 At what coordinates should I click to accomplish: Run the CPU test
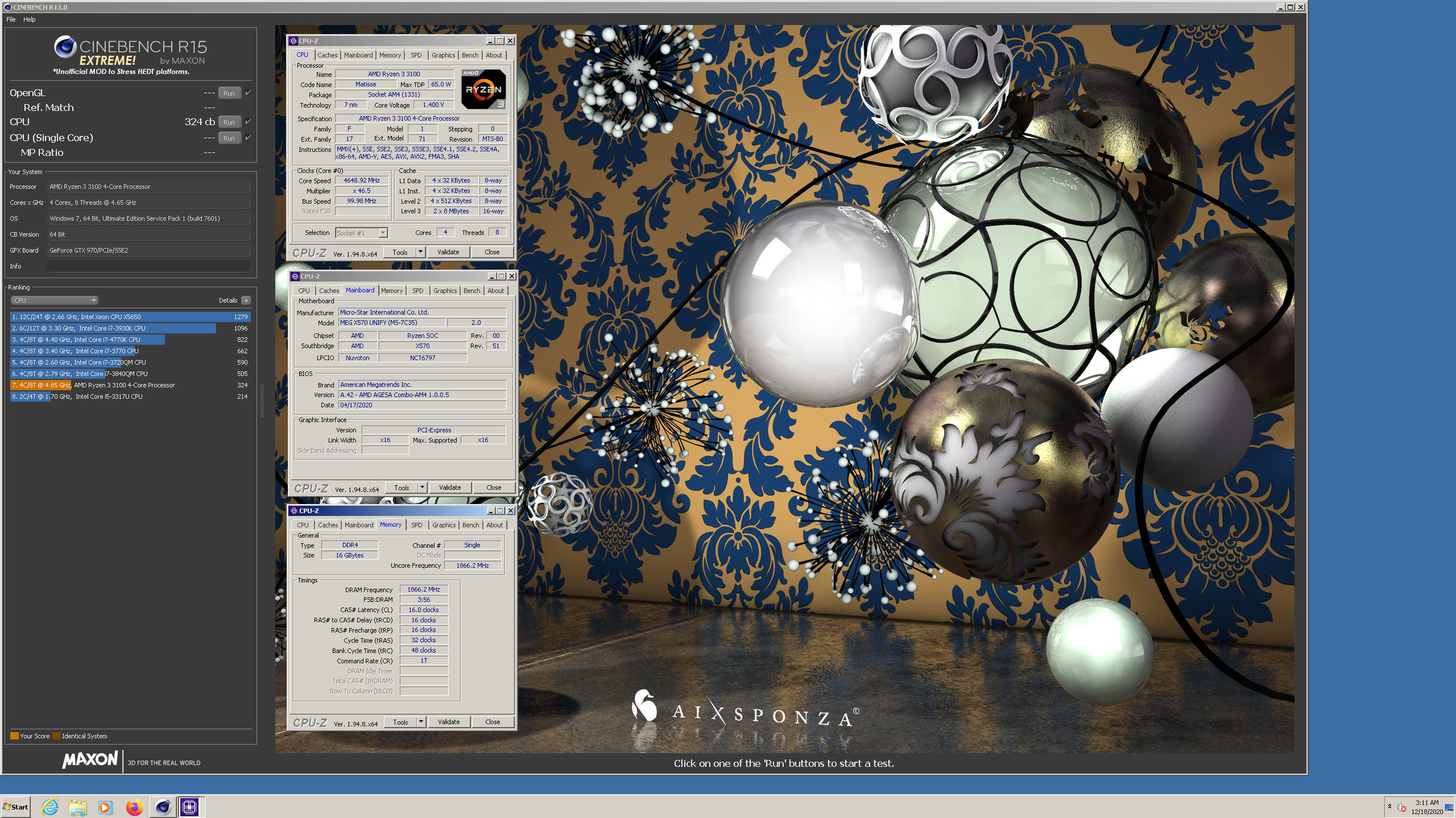(x=229, y=122)
